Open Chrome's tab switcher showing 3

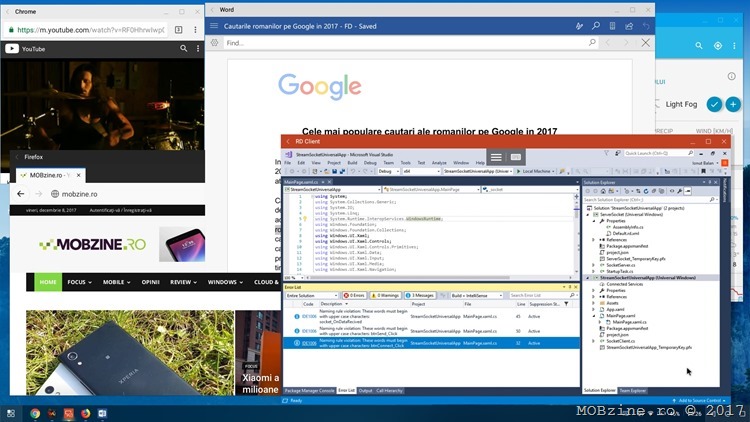[178, 30]
